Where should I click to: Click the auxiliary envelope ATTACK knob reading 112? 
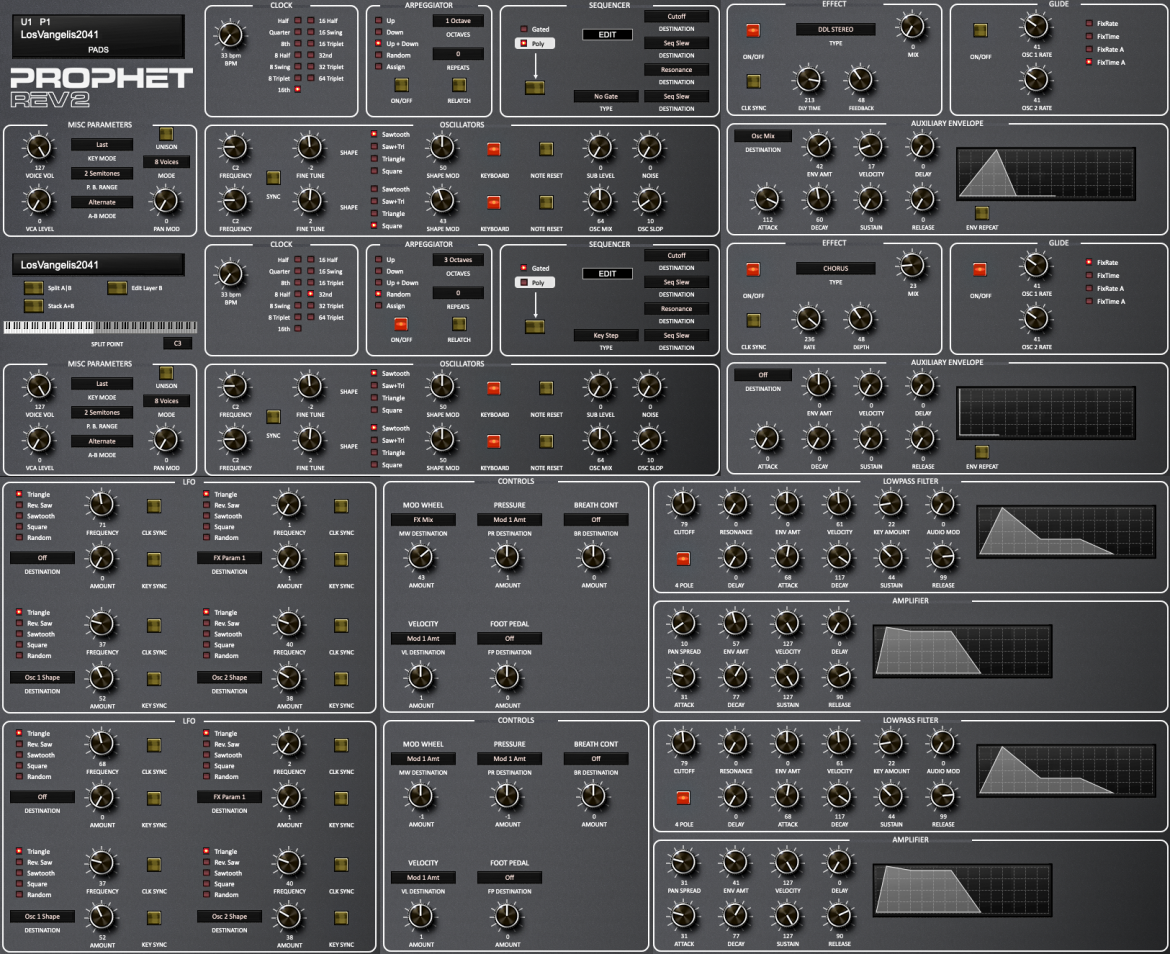click(767, 200)
